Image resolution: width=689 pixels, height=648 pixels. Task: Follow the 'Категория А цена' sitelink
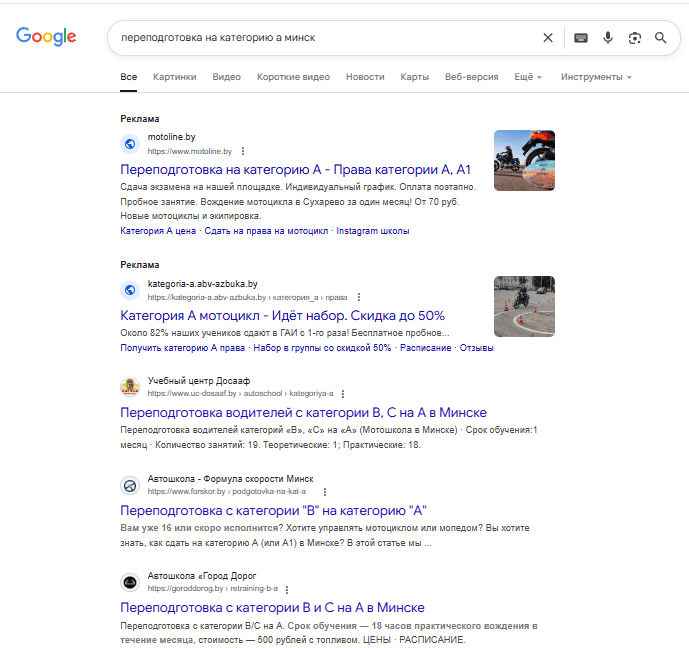click(158, 231)
